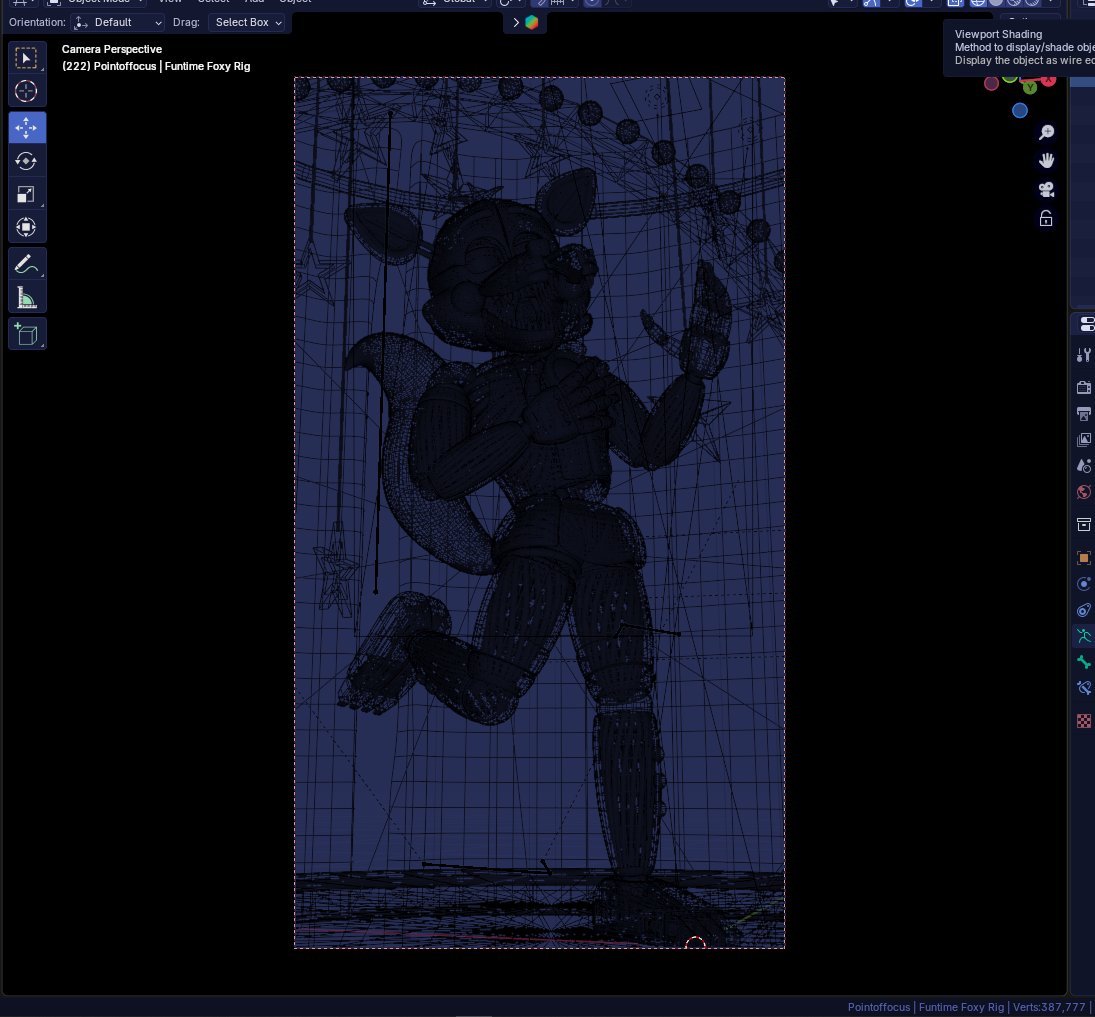1095x1017 pixels.
Task: Open the green Bone properties tab
Action: point(1084,662)
